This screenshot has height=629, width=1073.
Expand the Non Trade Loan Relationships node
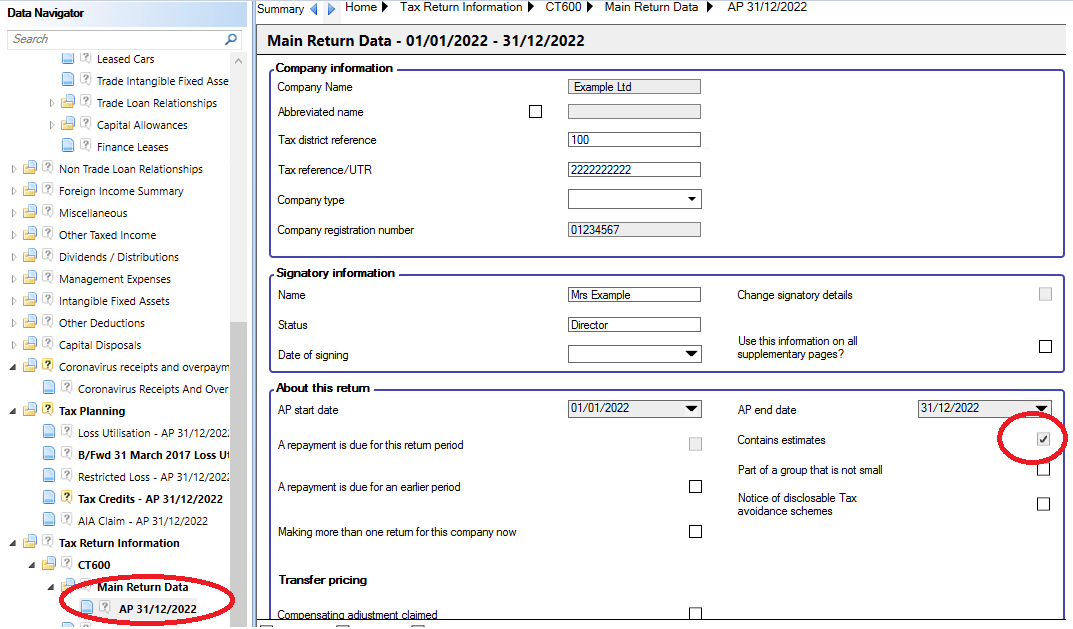(x=14, y=169)
